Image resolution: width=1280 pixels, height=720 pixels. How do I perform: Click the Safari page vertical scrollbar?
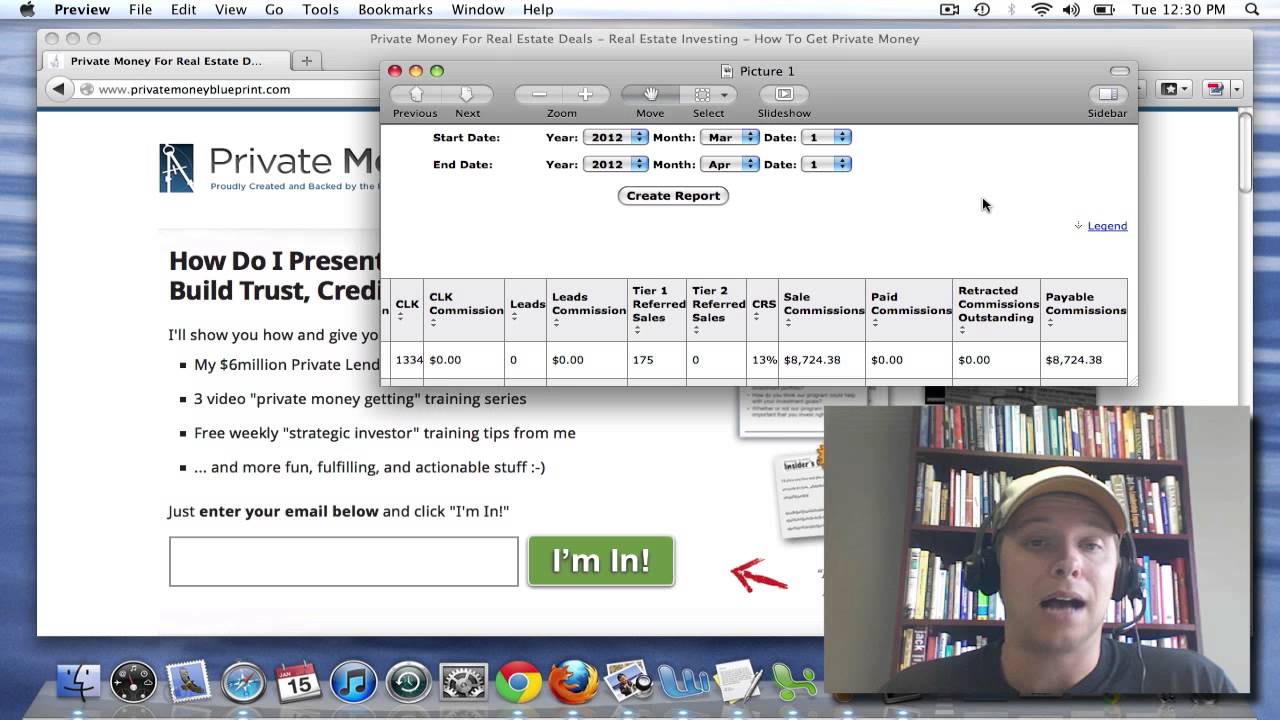(x=1245, y=152)
